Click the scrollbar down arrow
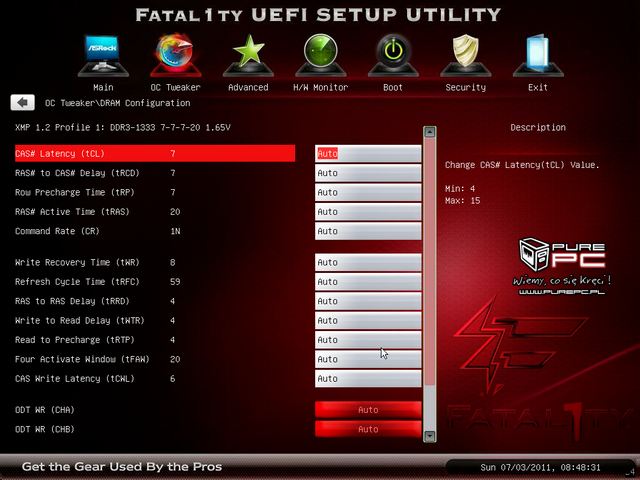 coord(429,436)
